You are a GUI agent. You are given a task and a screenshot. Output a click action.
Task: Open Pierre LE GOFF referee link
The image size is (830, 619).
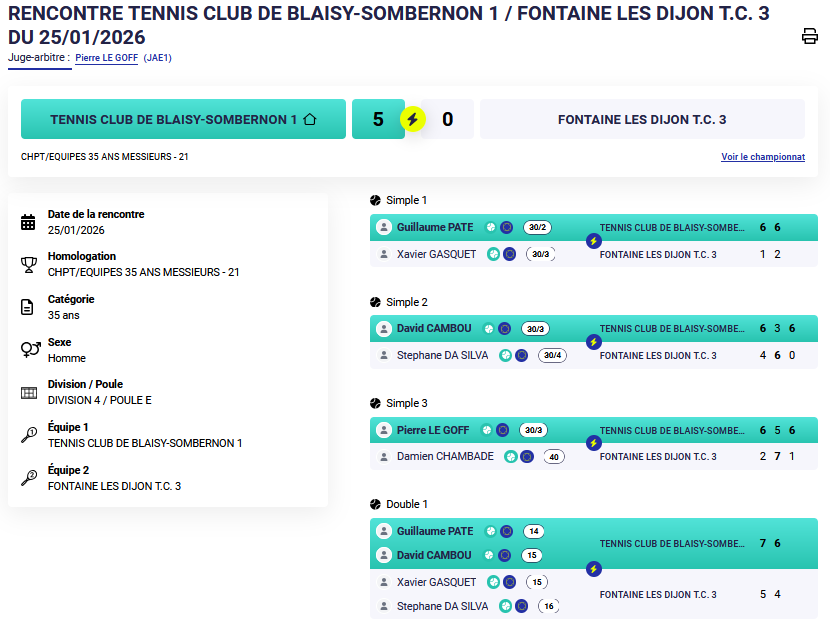click(107, 58)
